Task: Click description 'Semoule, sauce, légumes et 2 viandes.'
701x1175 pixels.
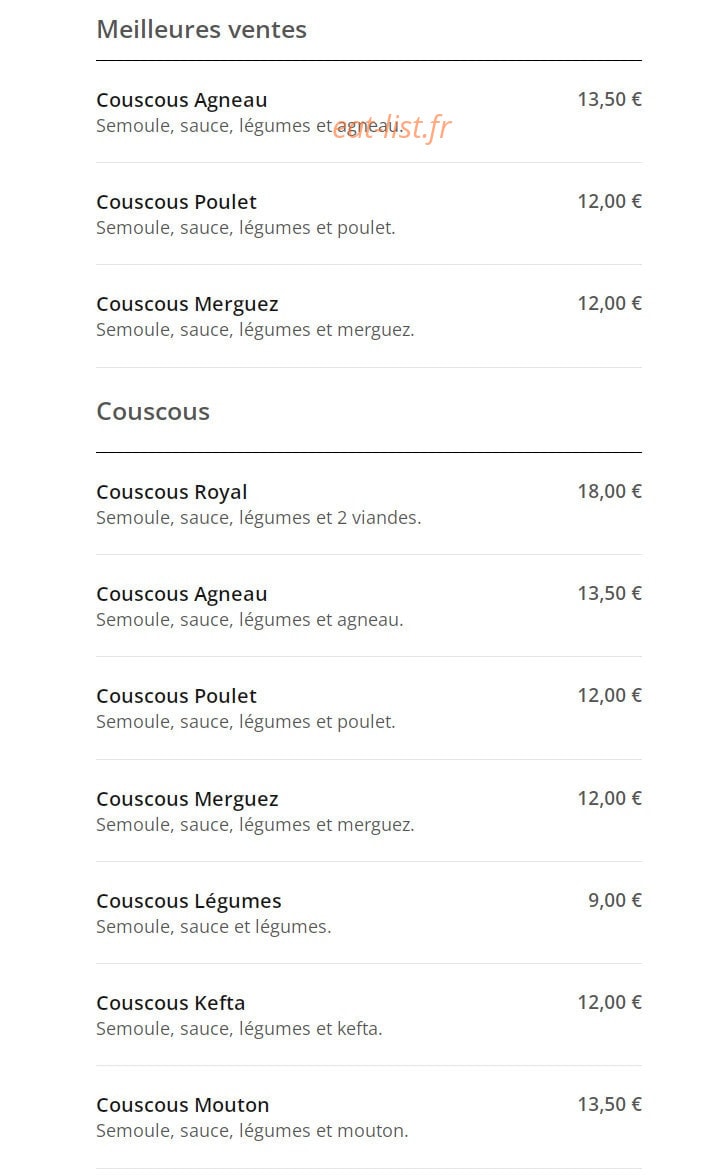Action: pos(259,518)
